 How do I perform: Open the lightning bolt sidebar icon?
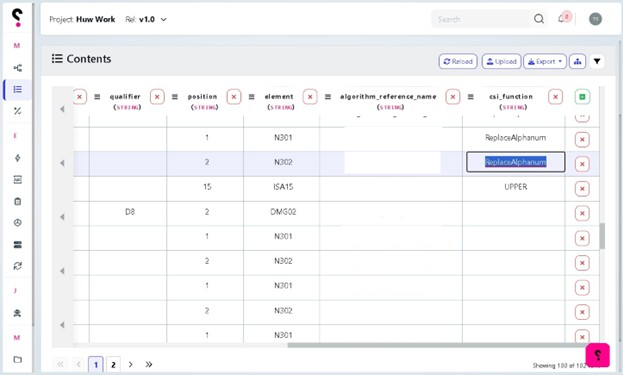(17, 158)
